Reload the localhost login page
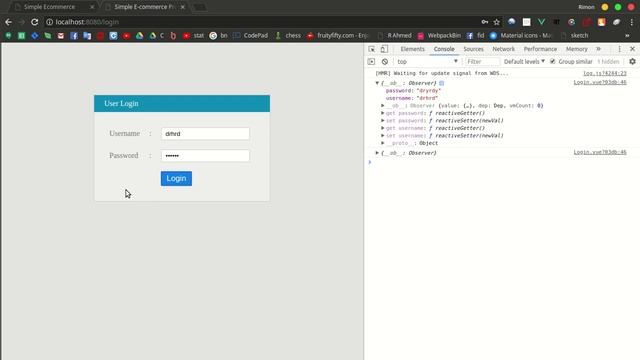The height and width of the screenshot is (360, 640). [35, 22]
